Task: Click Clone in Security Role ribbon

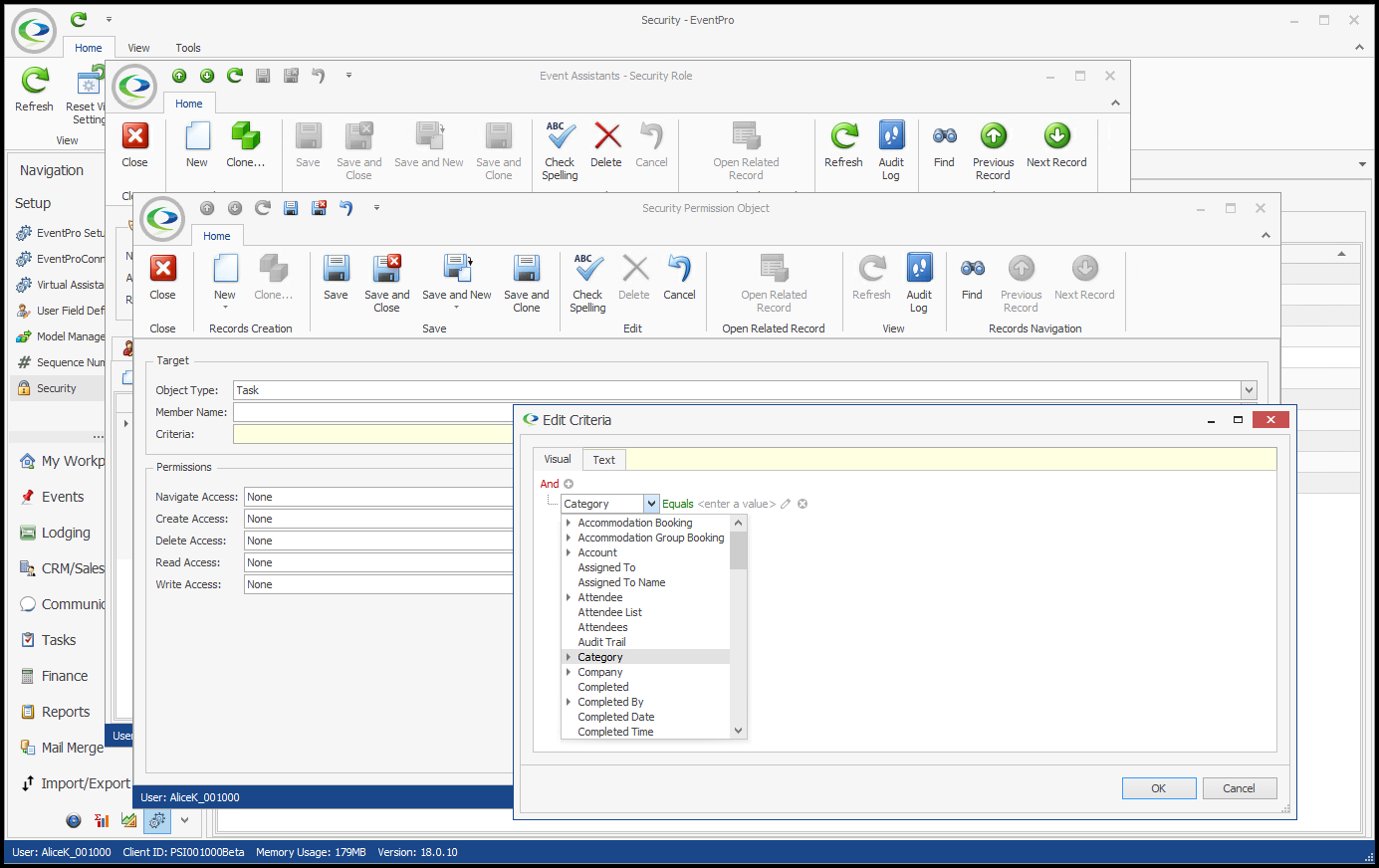Action: click(245, 145)
